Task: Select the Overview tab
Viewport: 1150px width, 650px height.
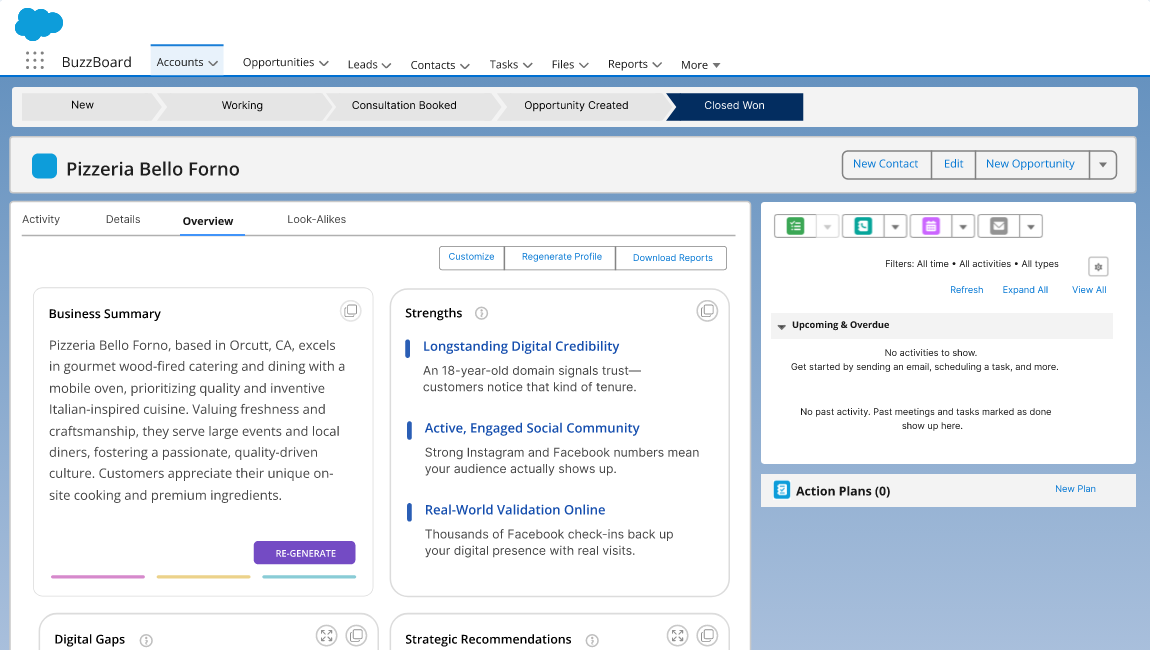Action: [208, 221]
